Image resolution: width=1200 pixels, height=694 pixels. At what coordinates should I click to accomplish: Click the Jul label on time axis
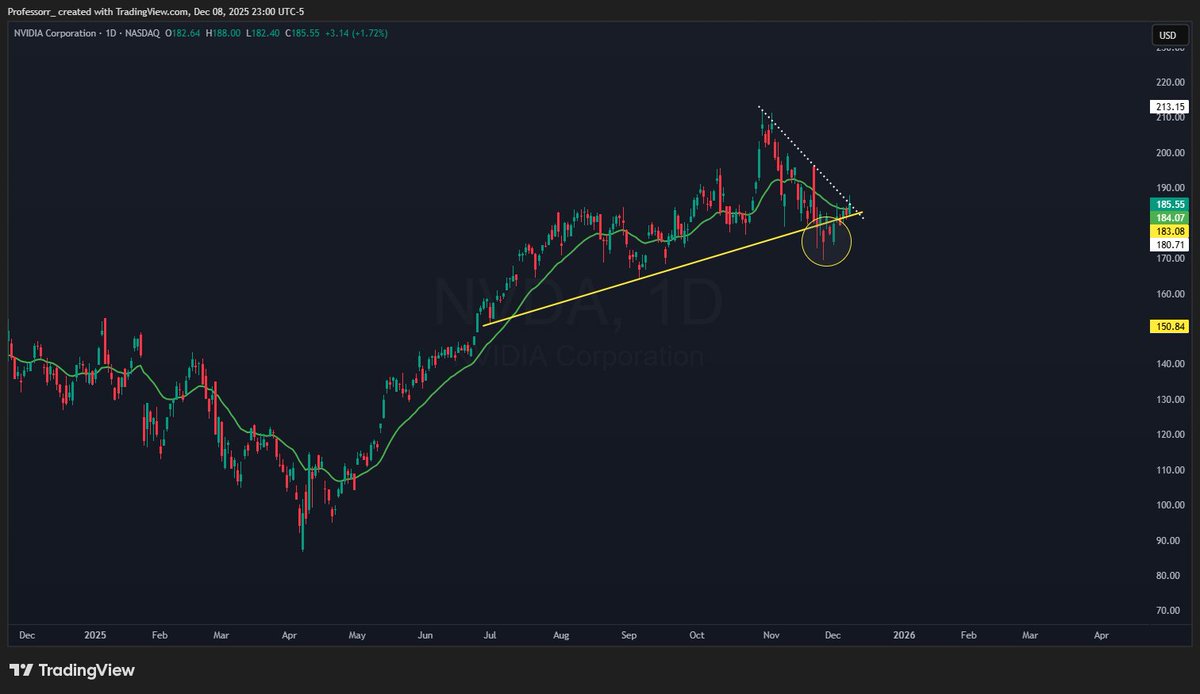pos(491,635)
